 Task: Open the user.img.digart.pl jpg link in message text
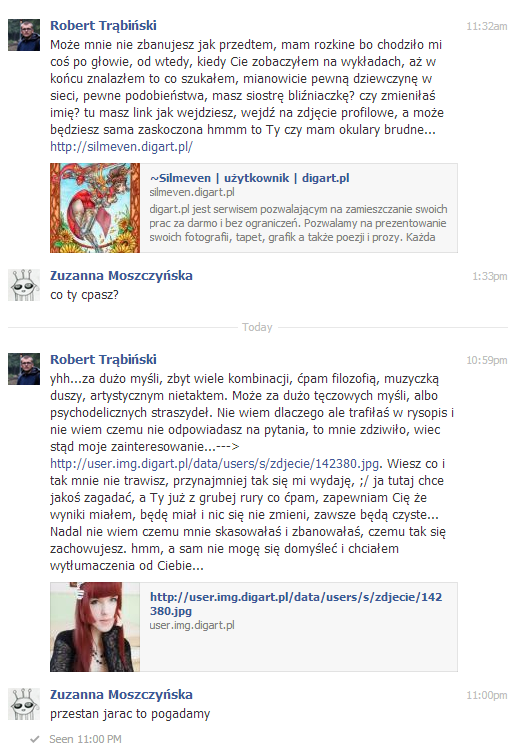tap(215, 464)
